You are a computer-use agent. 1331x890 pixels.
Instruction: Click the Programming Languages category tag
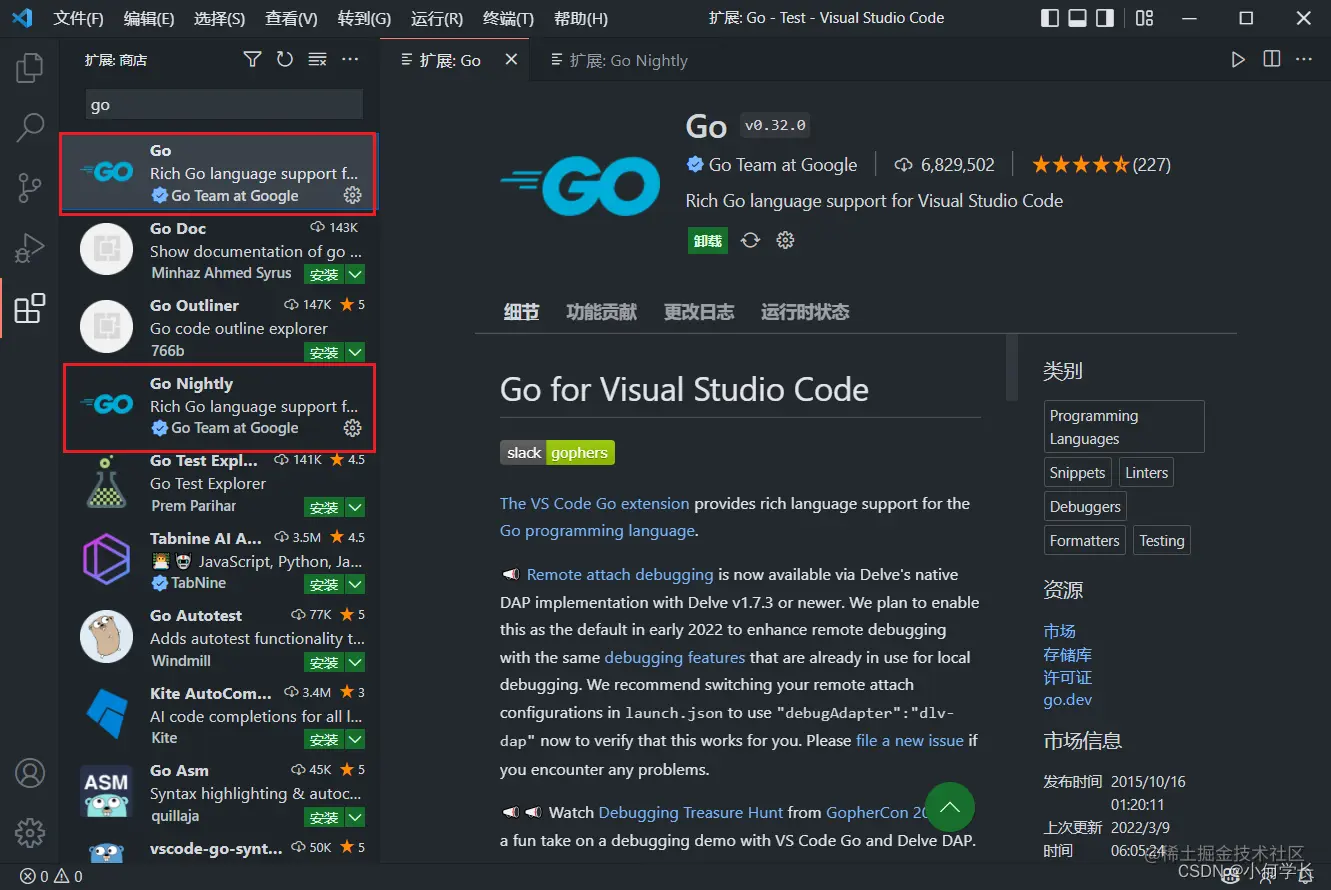[x=1124, y=427]
